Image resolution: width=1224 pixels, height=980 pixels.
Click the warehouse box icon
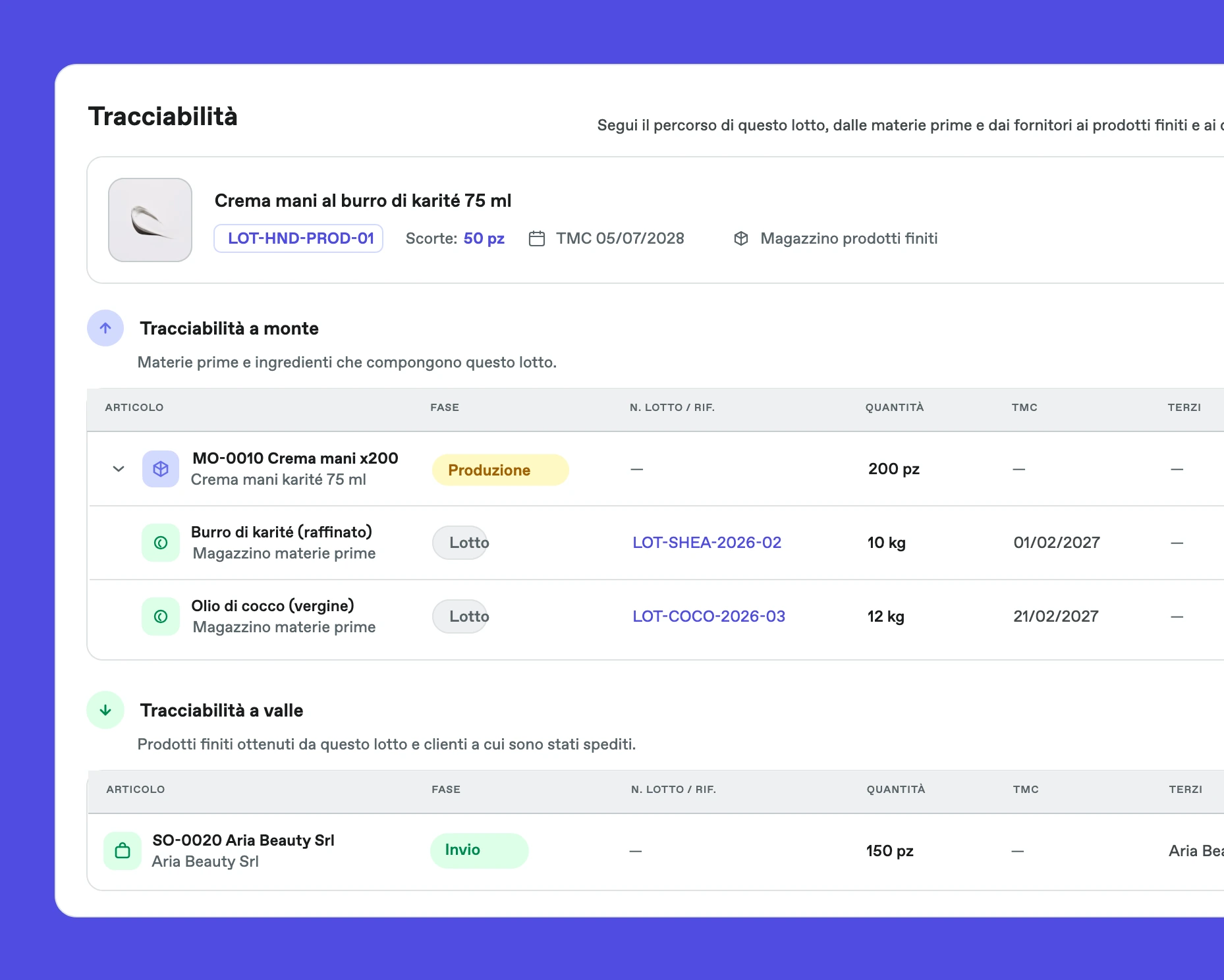click(741, 238)
